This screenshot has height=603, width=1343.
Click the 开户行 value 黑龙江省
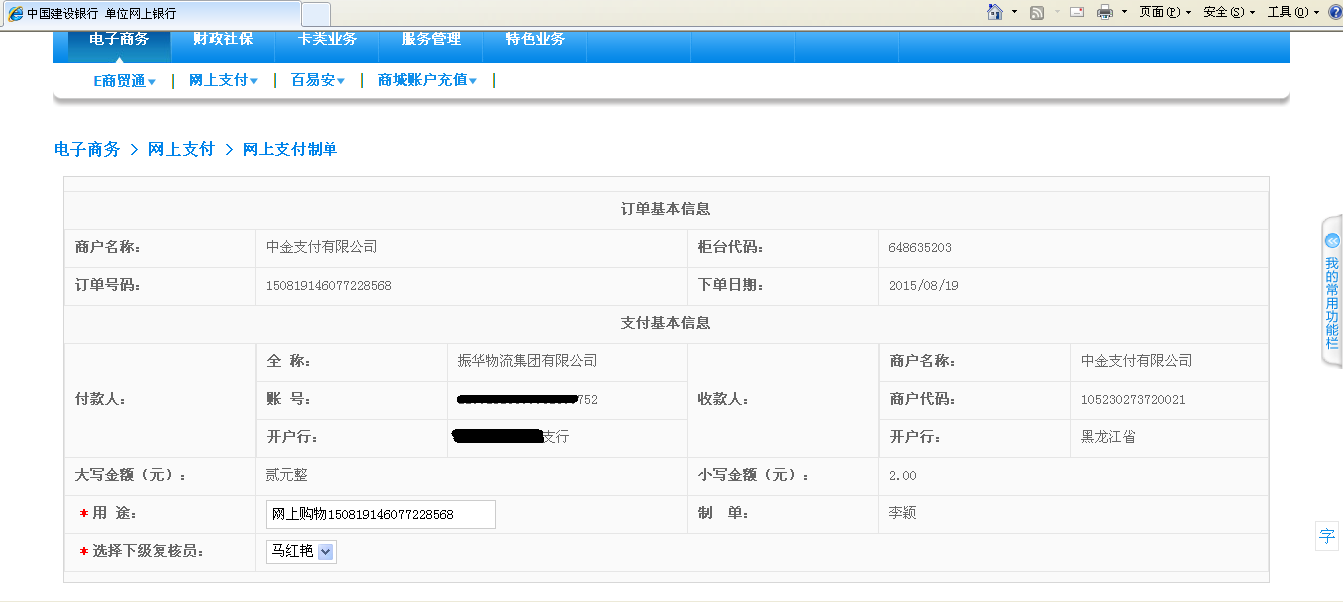pos(1108,437)
